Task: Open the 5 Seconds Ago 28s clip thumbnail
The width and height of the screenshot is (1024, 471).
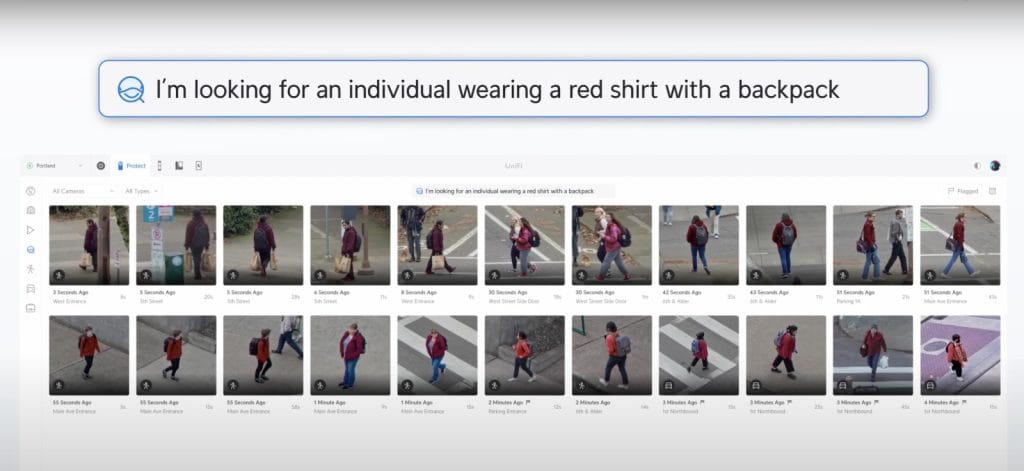Action: coord(263,245)
